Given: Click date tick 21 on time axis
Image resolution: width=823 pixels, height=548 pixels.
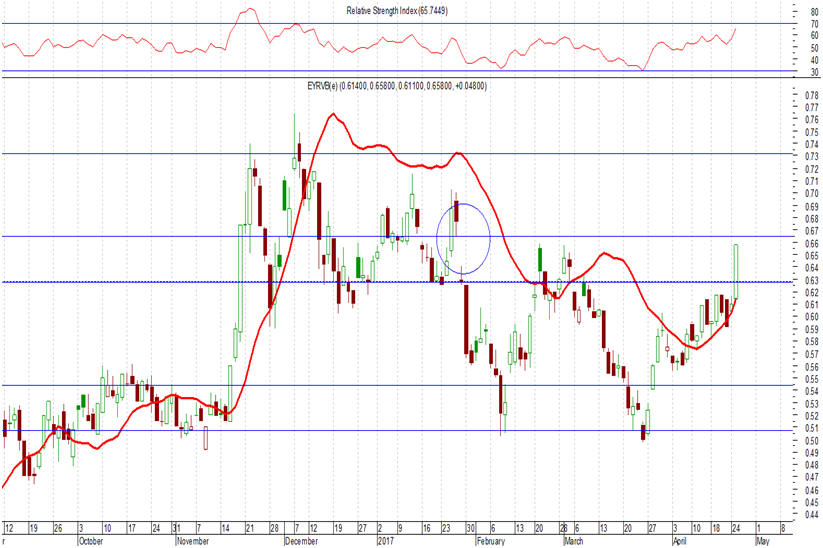Looking at the screenshot, I should (x=250, y=528).
